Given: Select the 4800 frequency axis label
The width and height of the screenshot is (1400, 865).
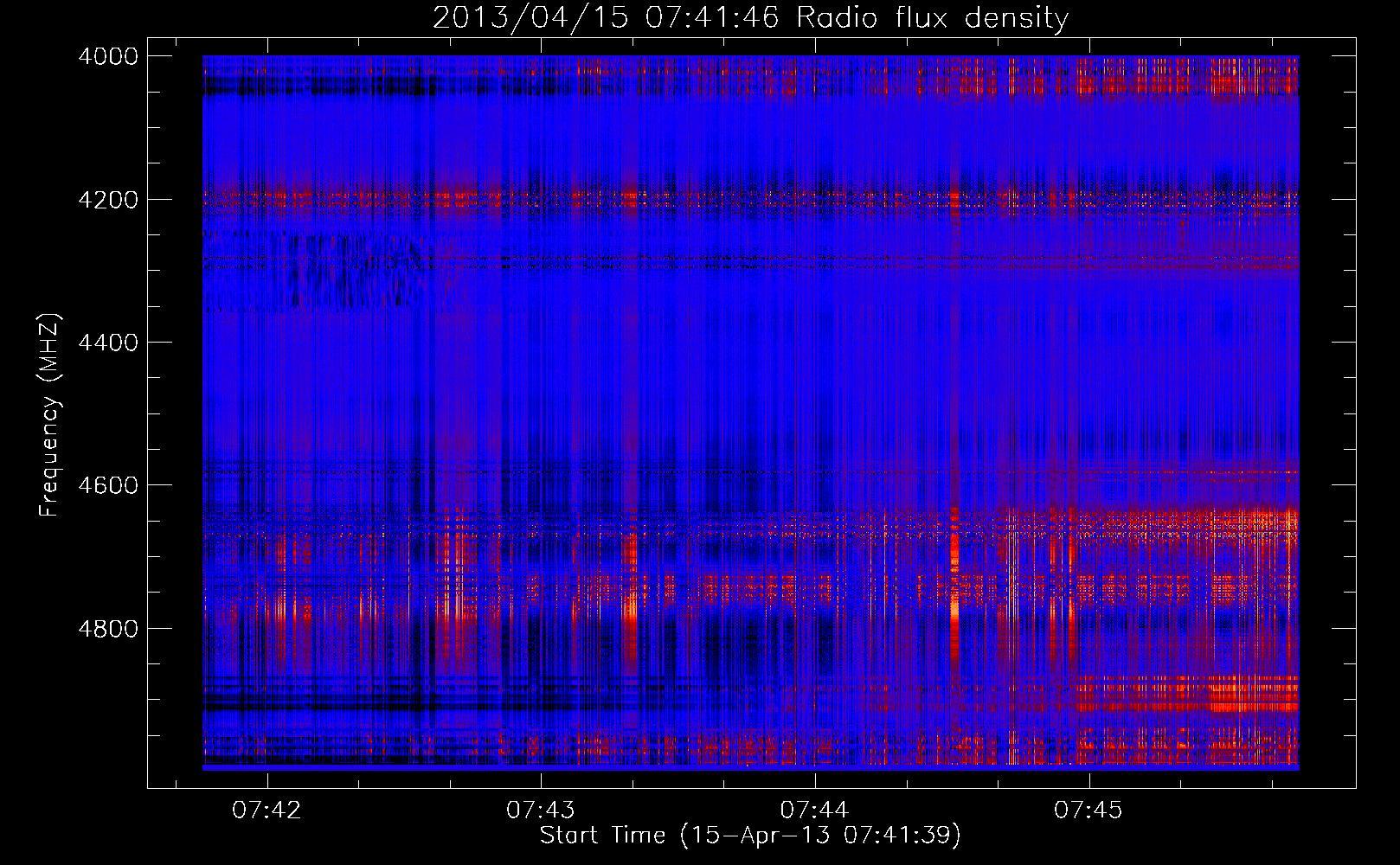Looking at the screenshot, I should pyautogui.click(x=108, y=629).
